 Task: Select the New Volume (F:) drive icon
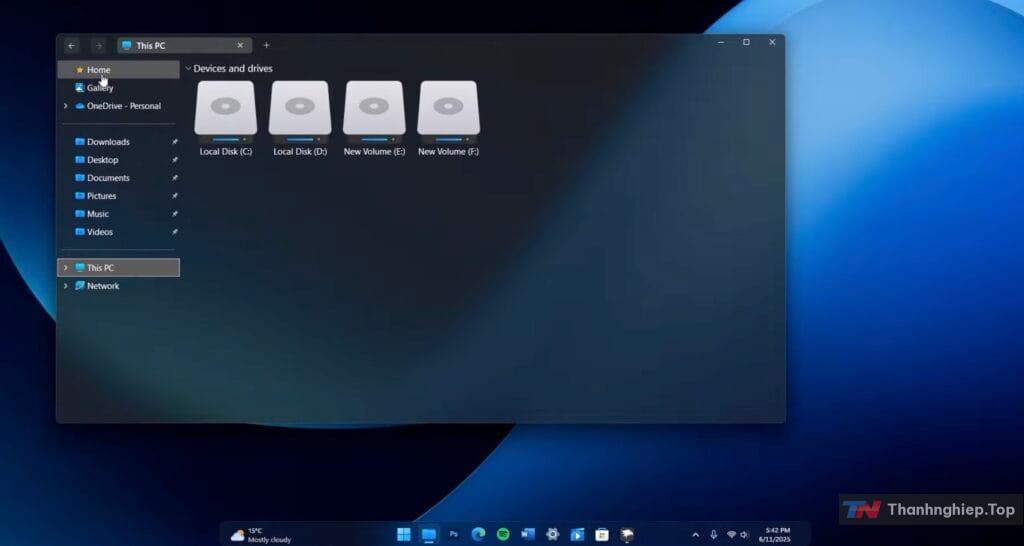(x=449, y=112)
